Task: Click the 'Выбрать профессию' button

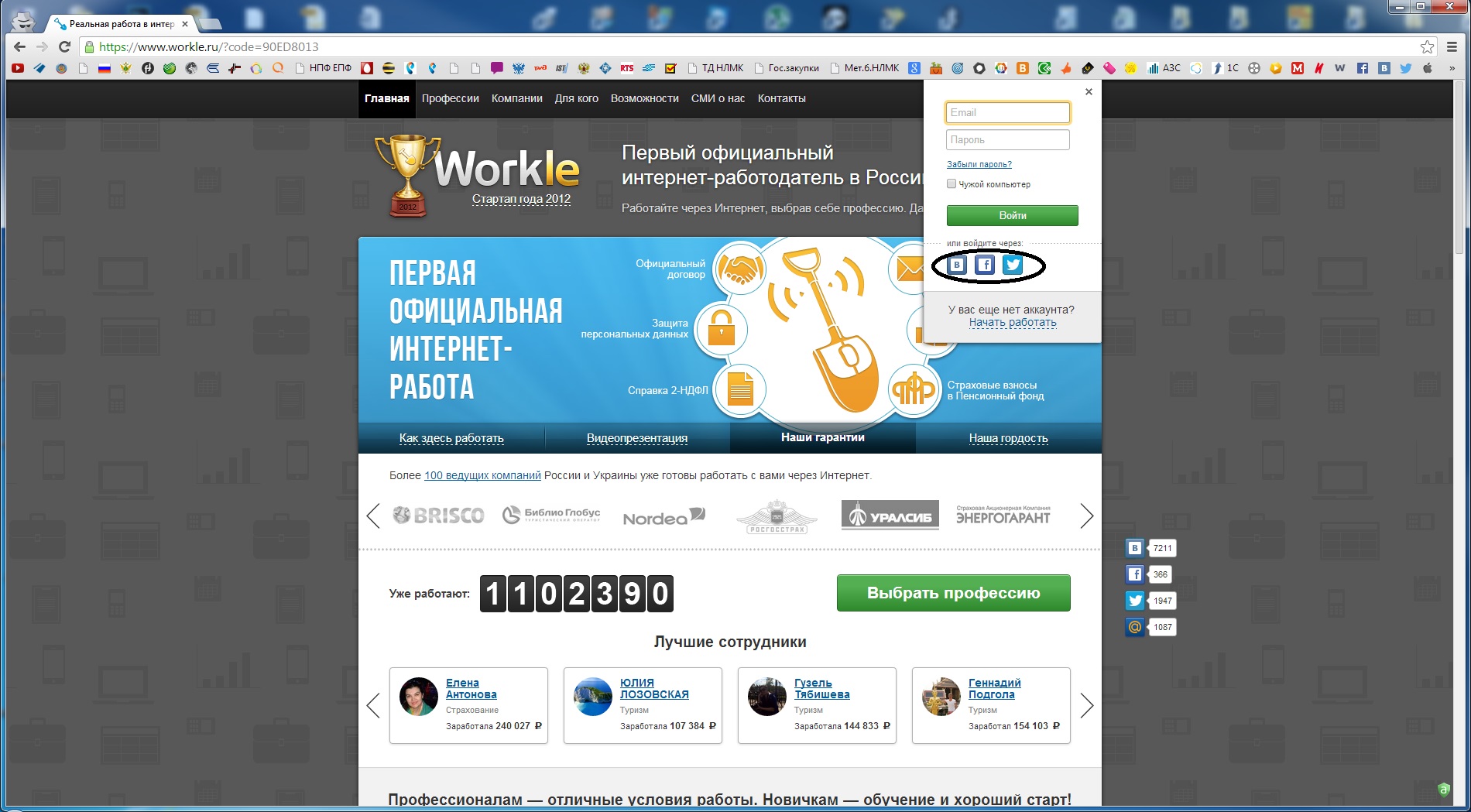Action: click(x=954, y=593)
